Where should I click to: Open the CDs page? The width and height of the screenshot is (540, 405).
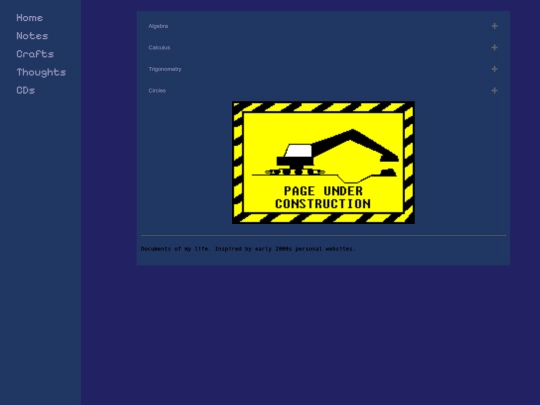25,90
